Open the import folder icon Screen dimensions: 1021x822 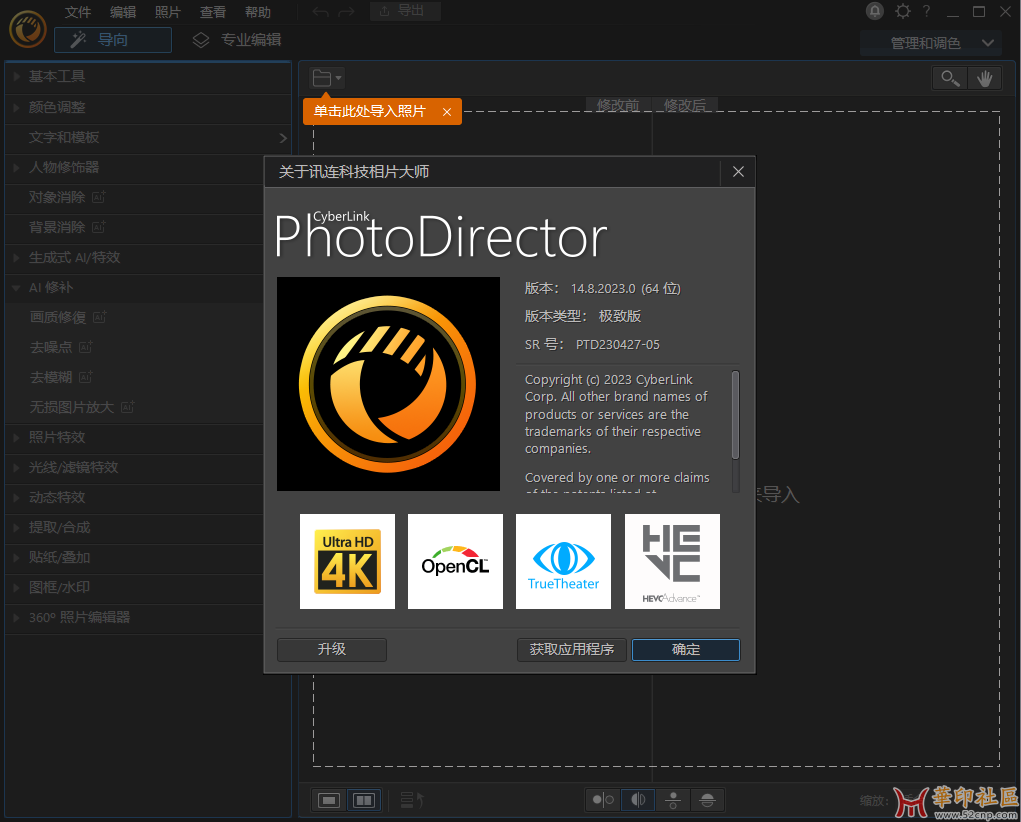[x=326, y=78]
